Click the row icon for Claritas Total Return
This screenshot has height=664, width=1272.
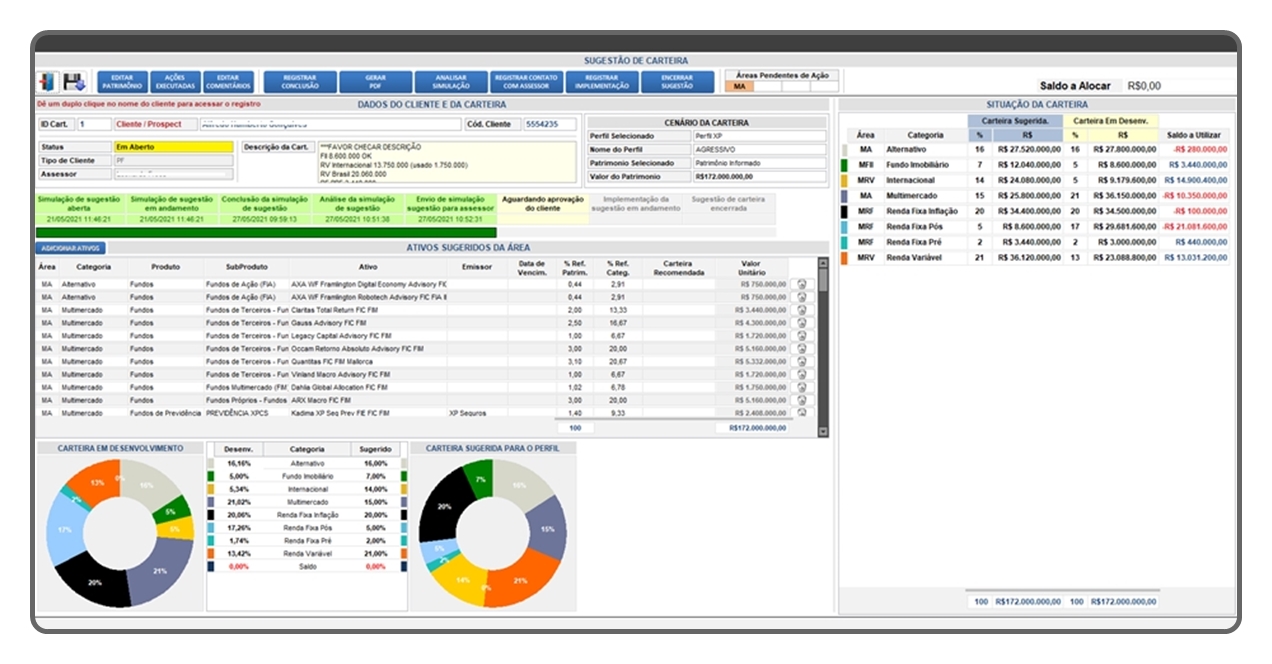[802, 310]
